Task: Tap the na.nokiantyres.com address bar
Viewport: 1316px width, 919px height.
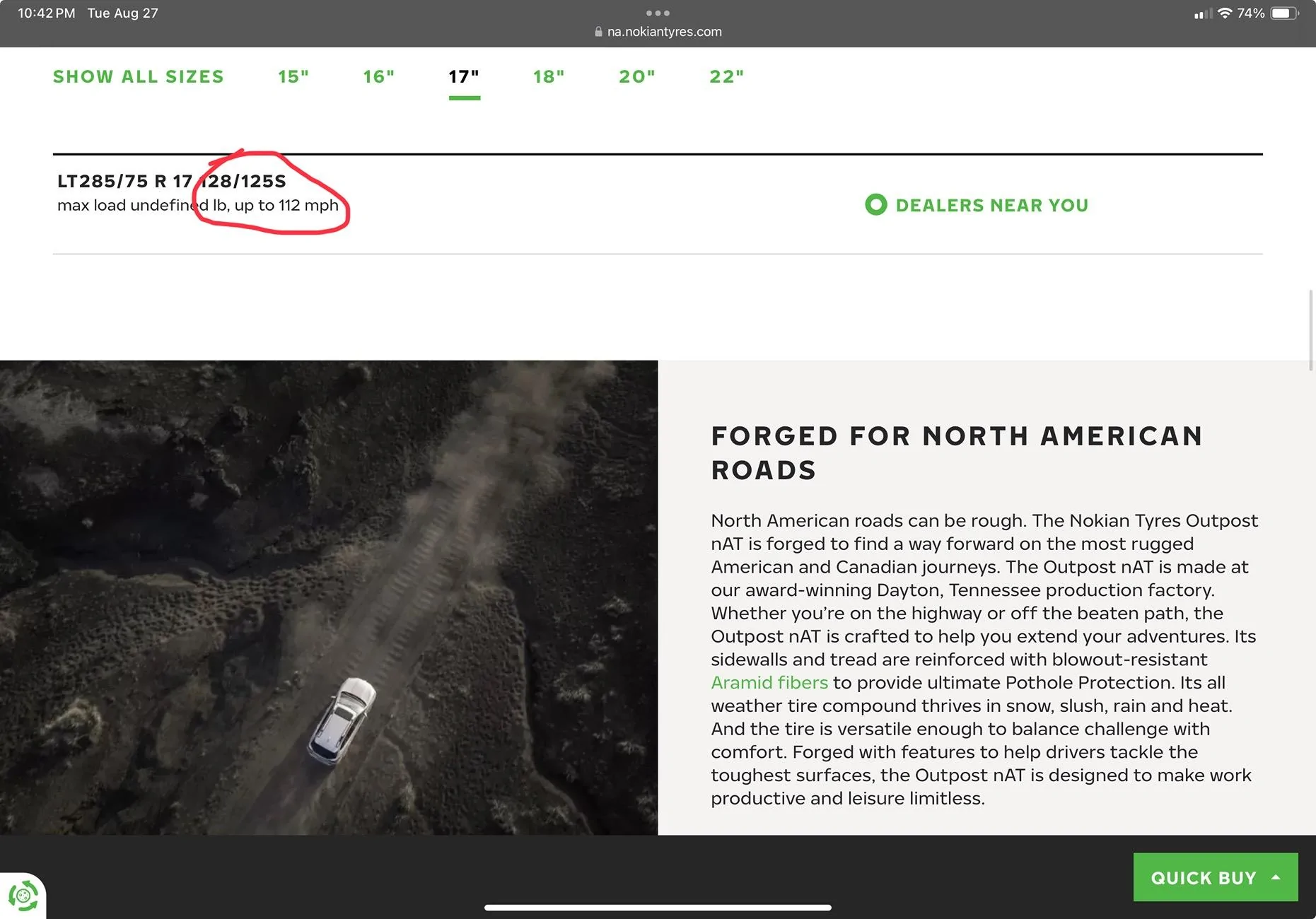Action: point(658,32)
